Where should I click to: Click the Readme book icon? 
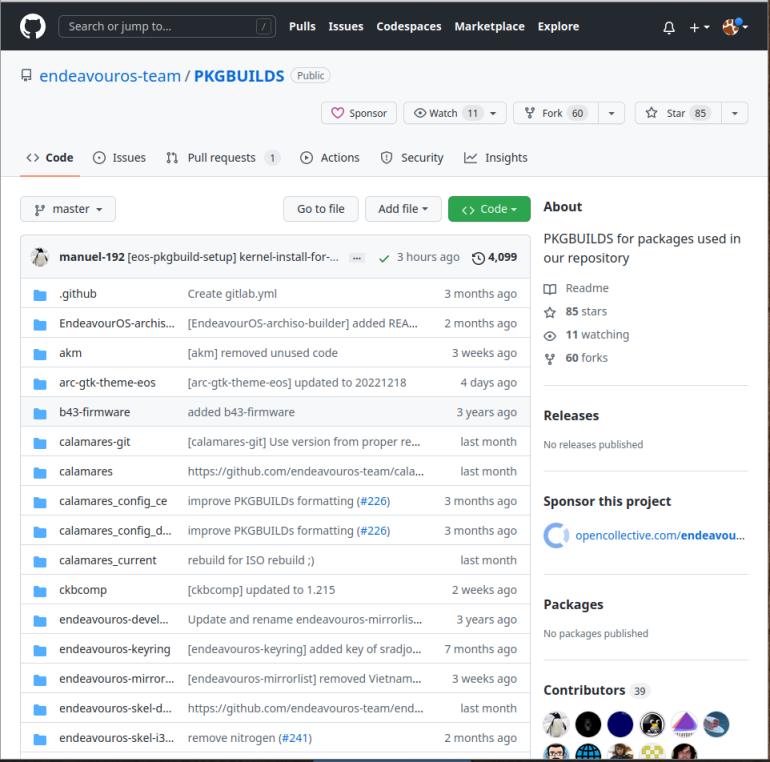pos(550,289)
